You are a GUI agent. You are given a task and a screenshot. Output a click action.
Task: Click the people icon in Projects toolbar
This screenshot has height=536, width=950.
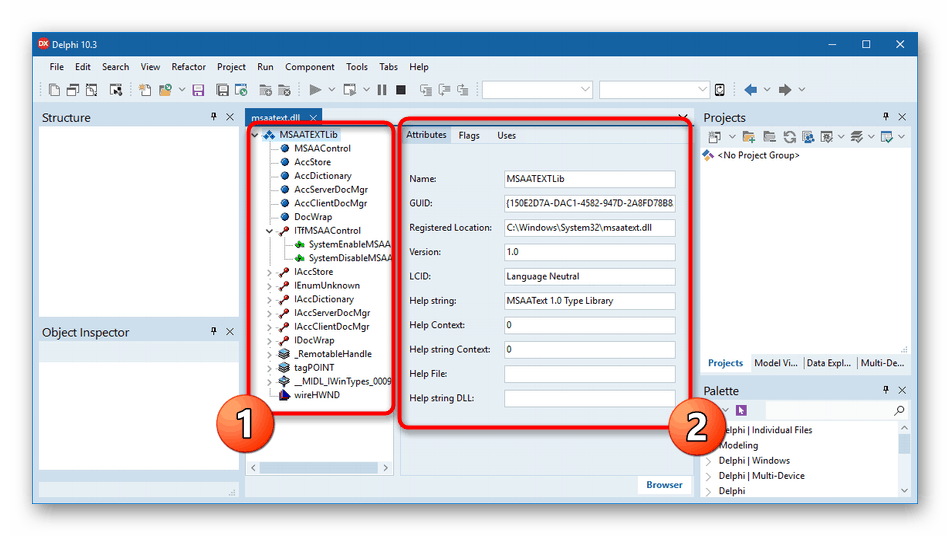tap(808, 137)
